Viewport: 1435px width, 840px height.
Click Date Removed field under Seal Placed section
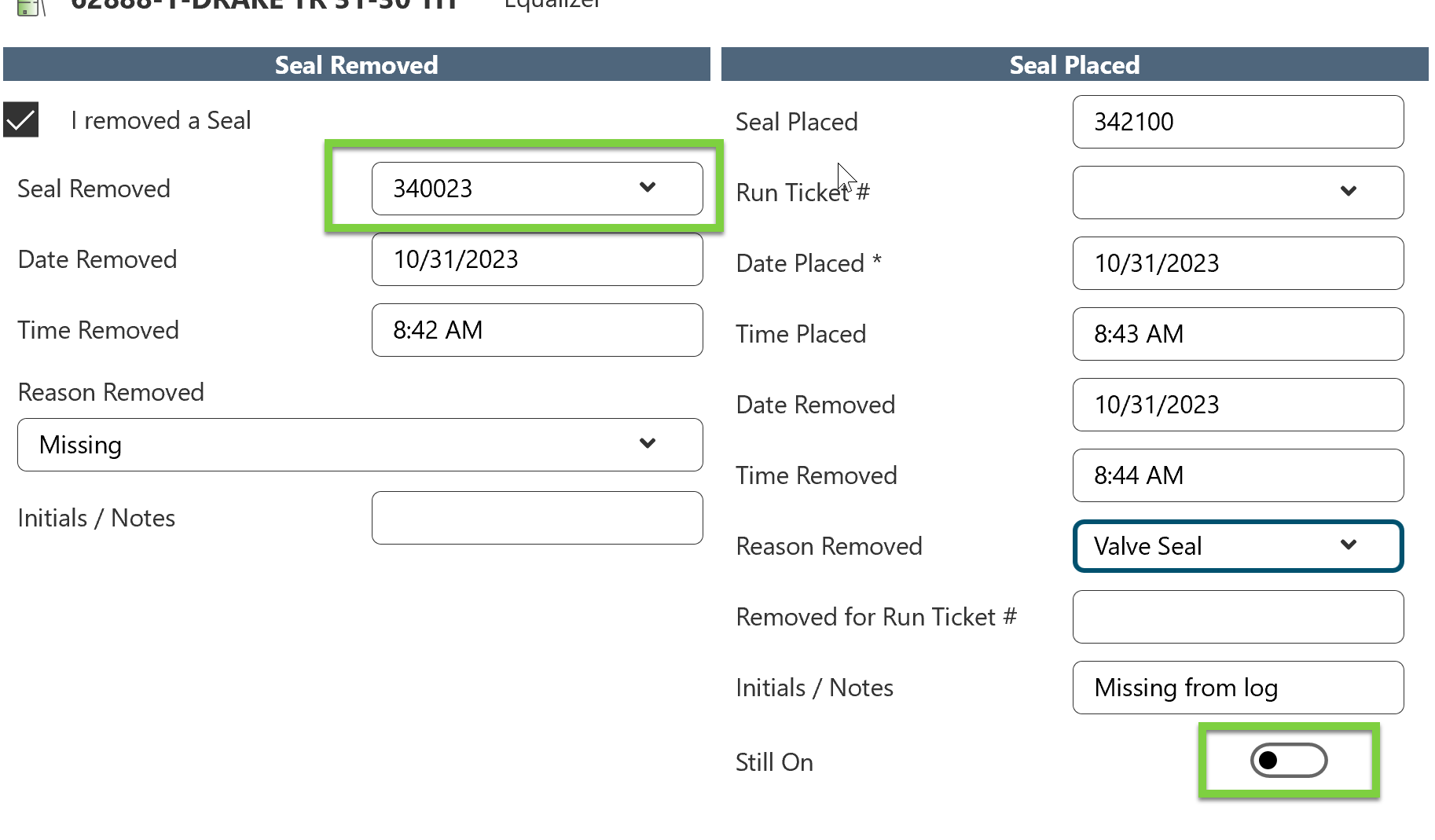pos(1238,405)
